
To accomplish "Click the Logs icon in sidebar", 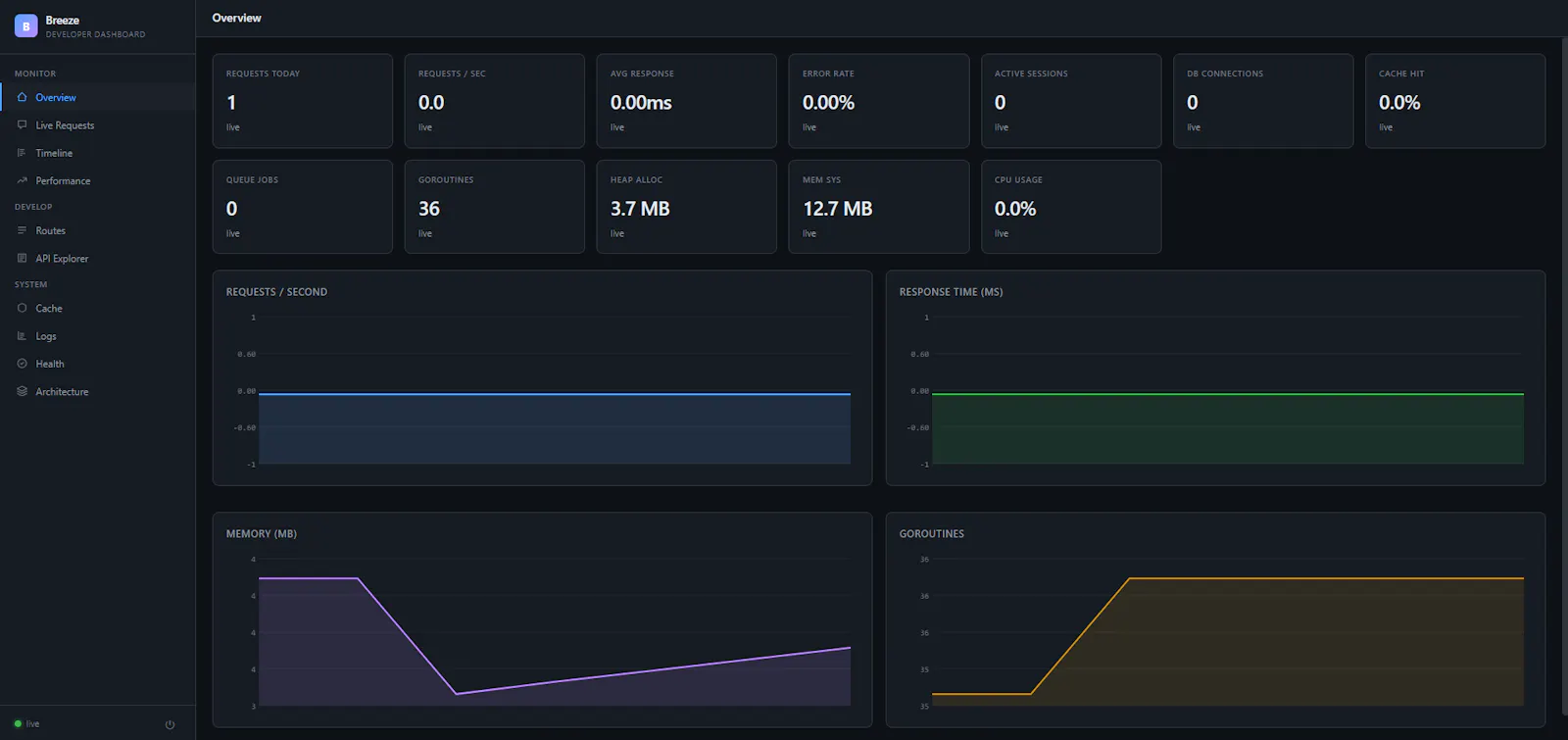I will (22, 336).
